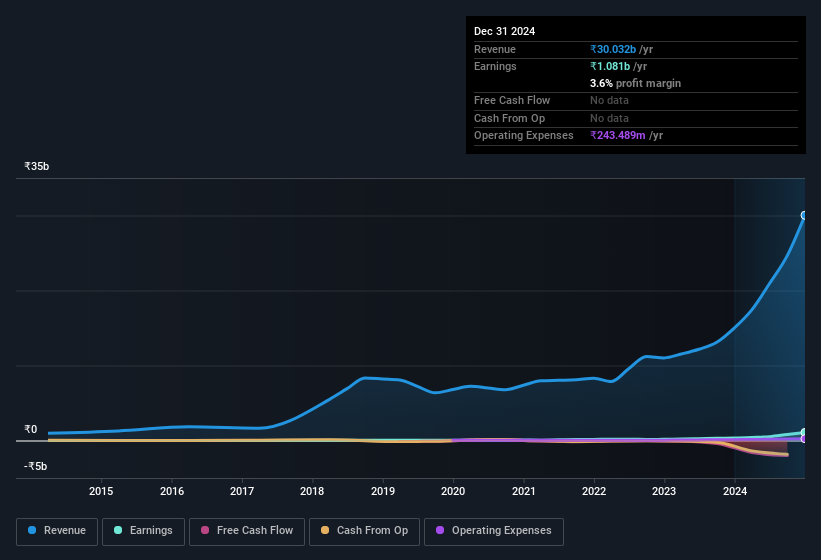Click the 2016 x-axis label
821x560 pixels.
[172, 491]
